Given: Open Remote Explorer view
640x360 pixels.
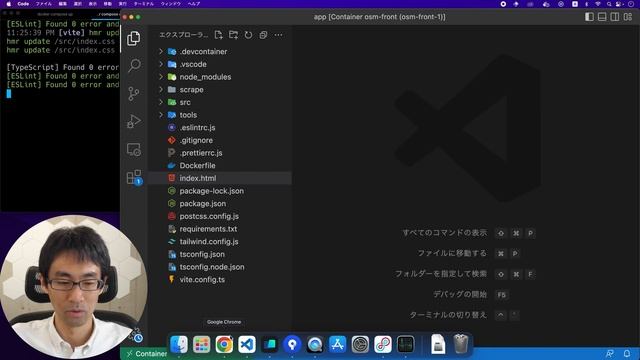Looking at the screenshot, I should pyautogui.click(x=134, y=149).
